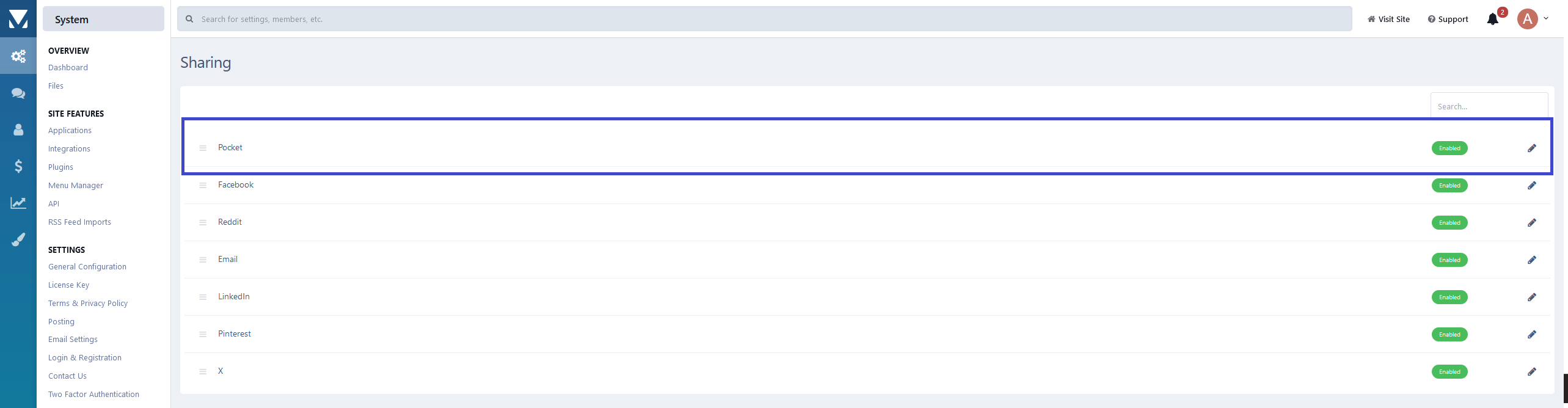Image resolution: width=1568 pixels, height=408 pixels.
Task: Open the Community section speech bubbles icon
Action: [18, 93]
